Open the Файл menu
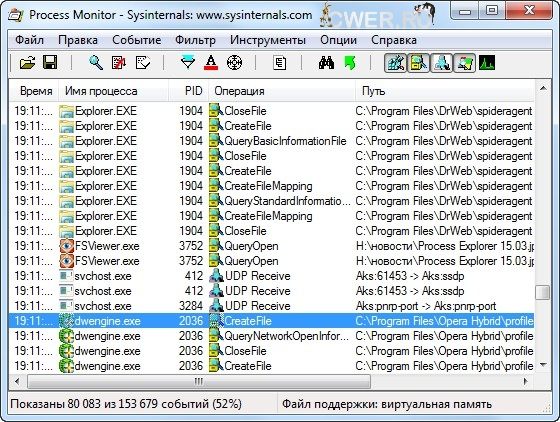 (29, 40)
